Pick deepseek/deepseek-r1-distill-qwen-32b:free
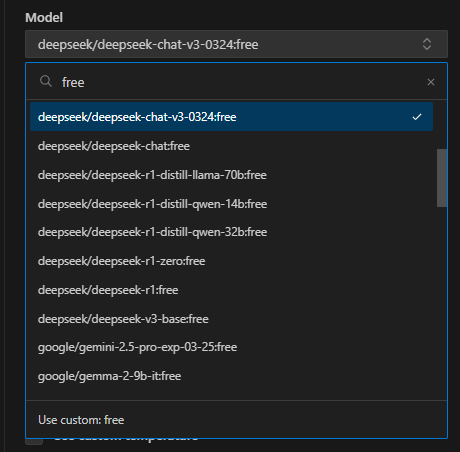Viewport: 460px width, 452px height. 231,232
